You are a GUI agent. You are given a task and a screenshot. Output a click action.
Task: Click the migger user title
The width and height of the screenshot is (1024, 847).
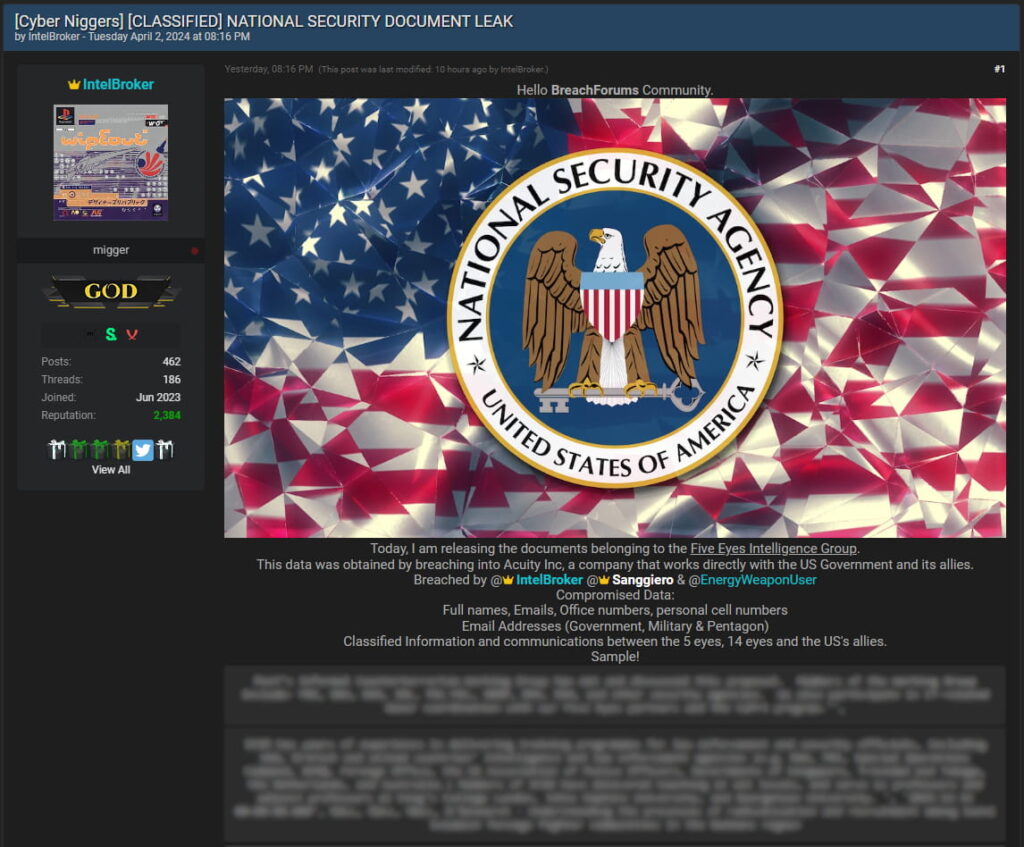point(111,249)
